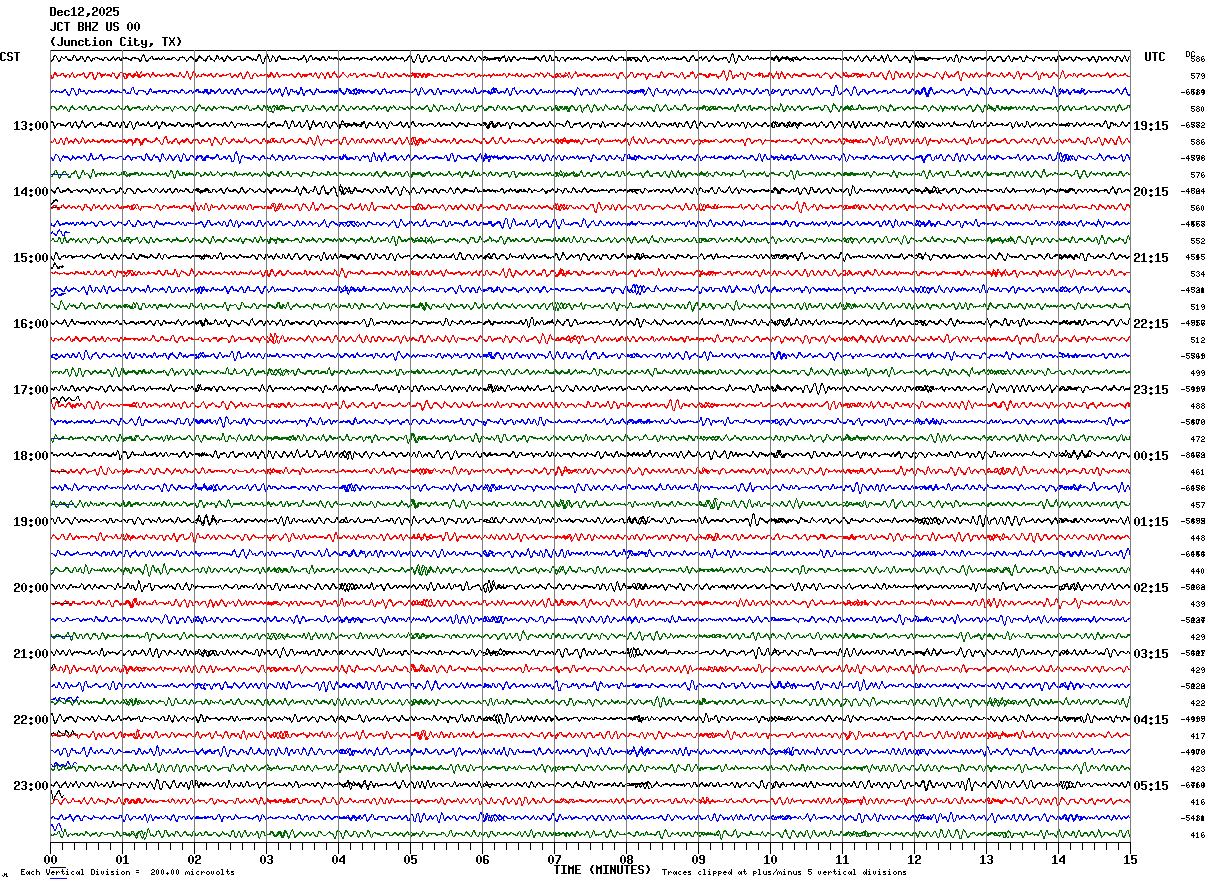Click the DC offset value 576
Screen dimensions: 1210x886
[x=1197, y=175]
